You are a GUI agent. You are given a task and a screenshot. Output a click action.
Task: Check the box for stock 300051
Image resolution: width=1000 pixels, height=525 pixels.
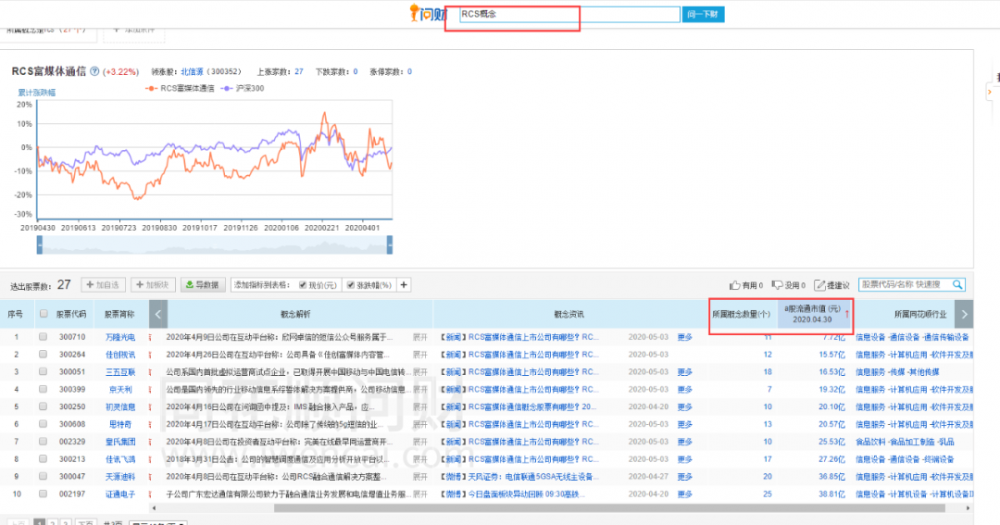click(43, 371)
